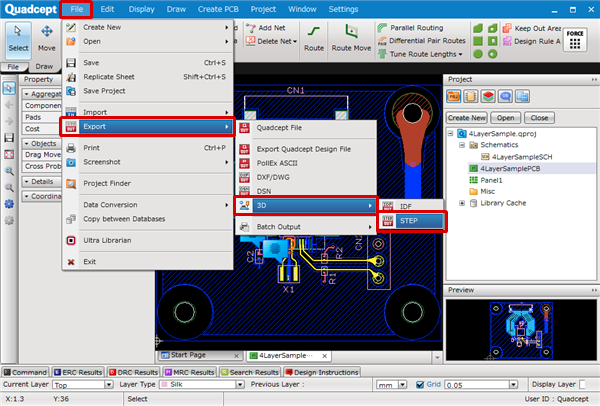Image resolution: width=600 pixels, height=406 pixels.
Task: Expand the Library Cache tree node
Action: (463, 204)
